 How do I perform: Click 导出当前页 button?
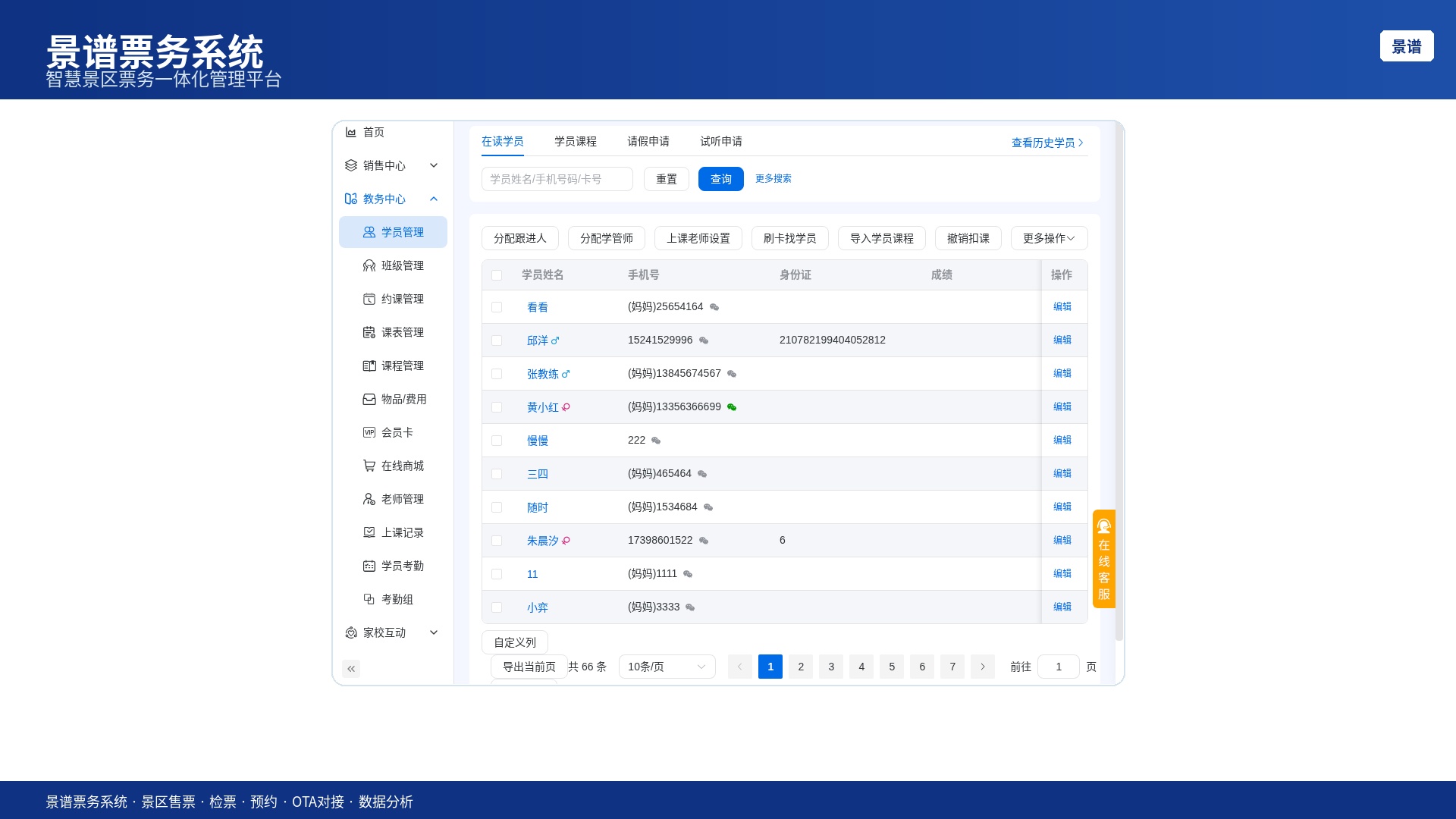pos(529,667)
